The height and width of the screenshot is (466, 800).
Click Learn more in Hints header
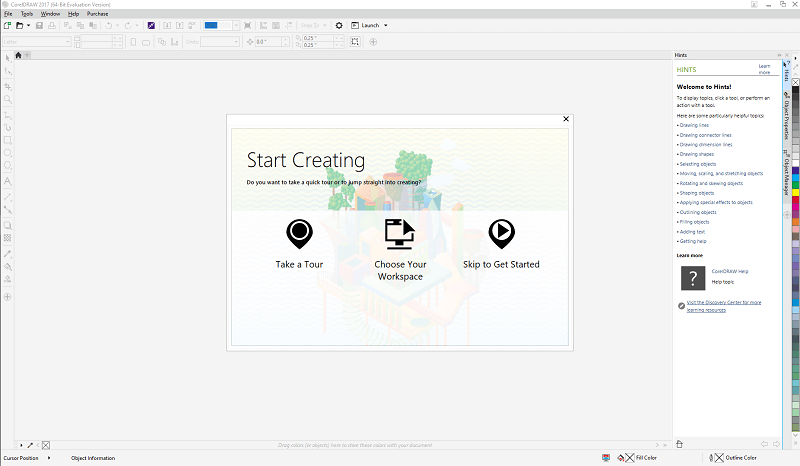764,69
